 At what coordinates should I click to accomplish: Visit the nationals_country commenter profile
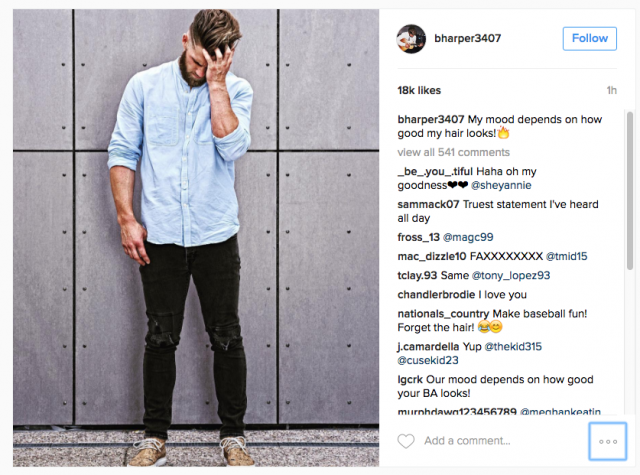tap(443, 314)
